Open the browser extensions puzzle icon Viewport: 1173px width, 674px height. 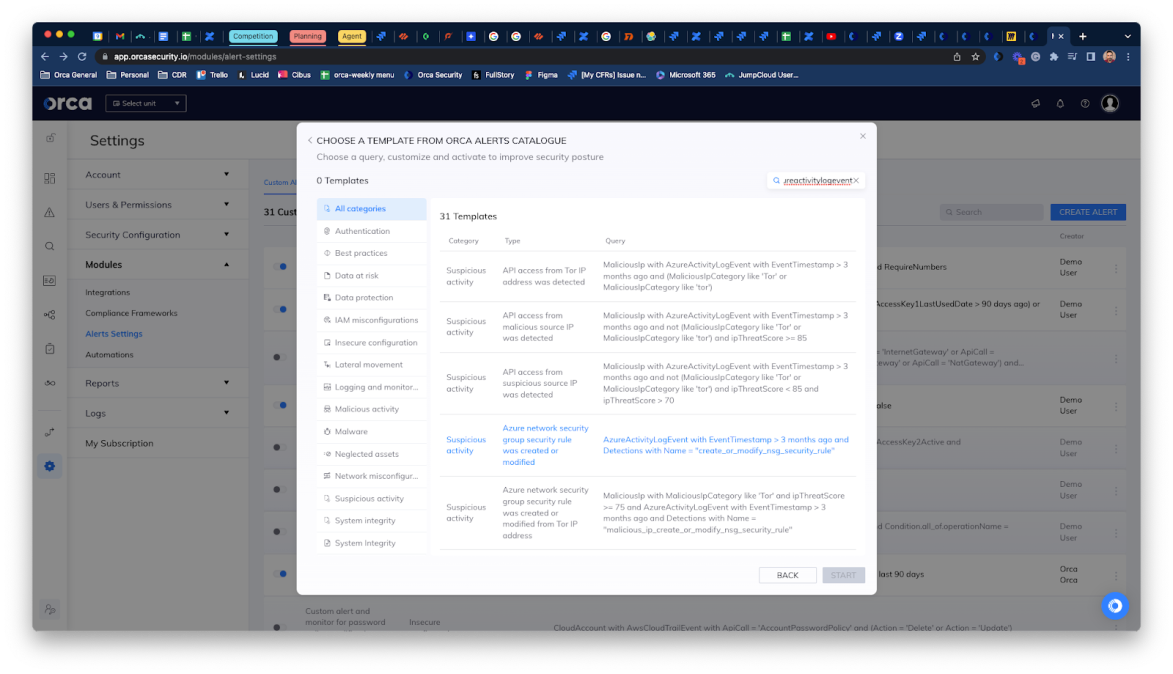click(x=1054, y=57)
